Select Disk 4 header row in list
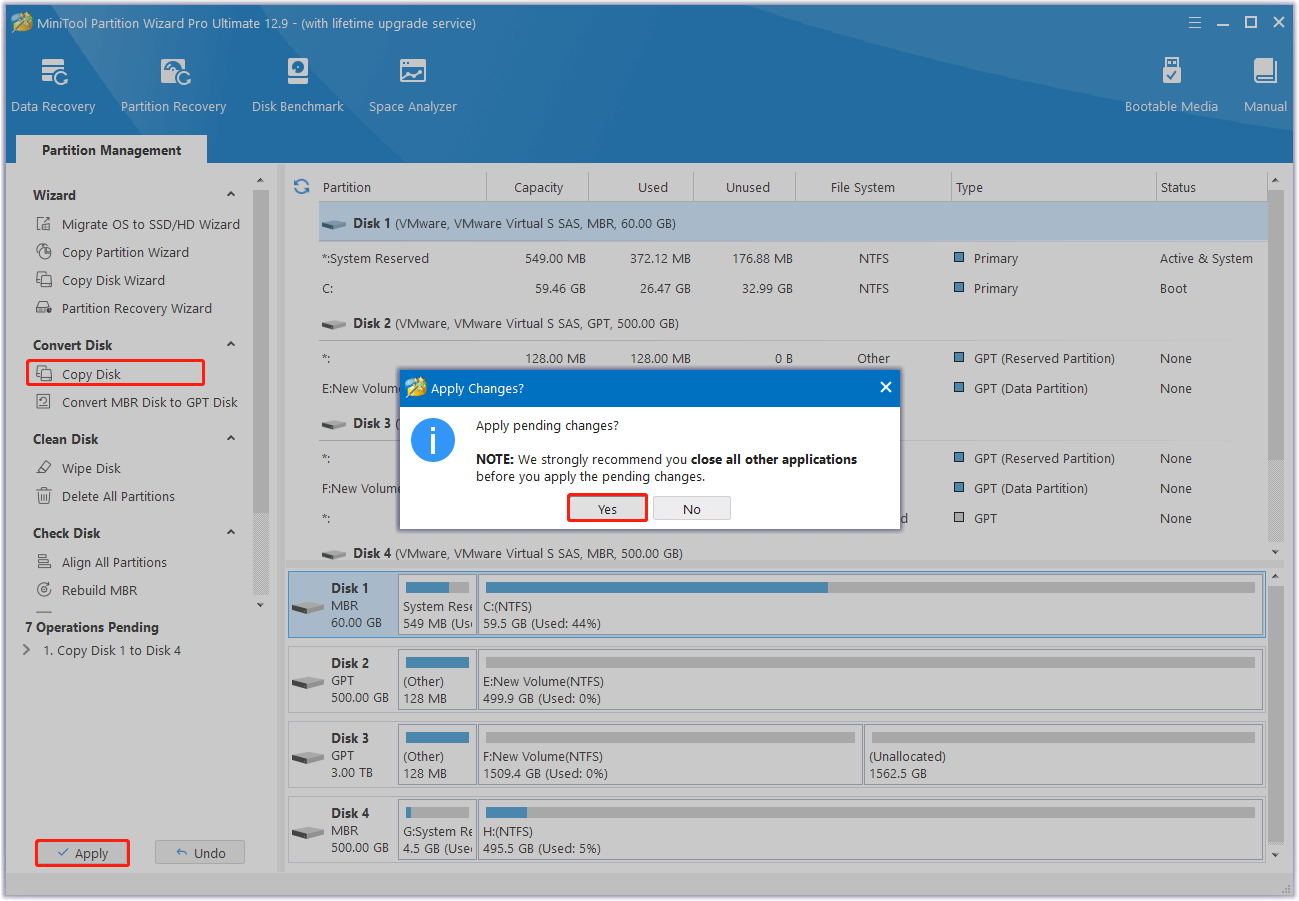1299x901 pixels. (x=792, y=553)
